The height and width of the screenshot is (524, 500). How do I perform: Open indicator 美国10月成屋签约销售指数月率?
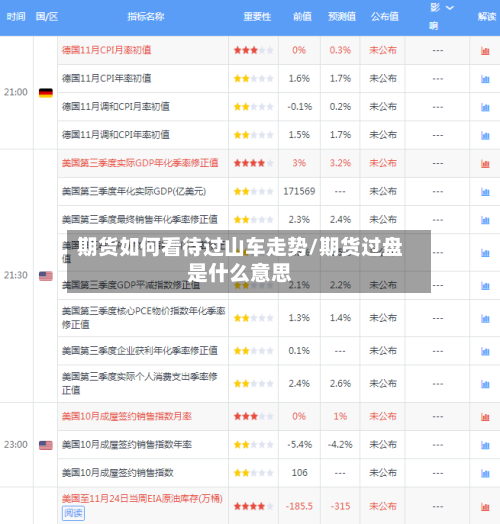tap(127, 416)
